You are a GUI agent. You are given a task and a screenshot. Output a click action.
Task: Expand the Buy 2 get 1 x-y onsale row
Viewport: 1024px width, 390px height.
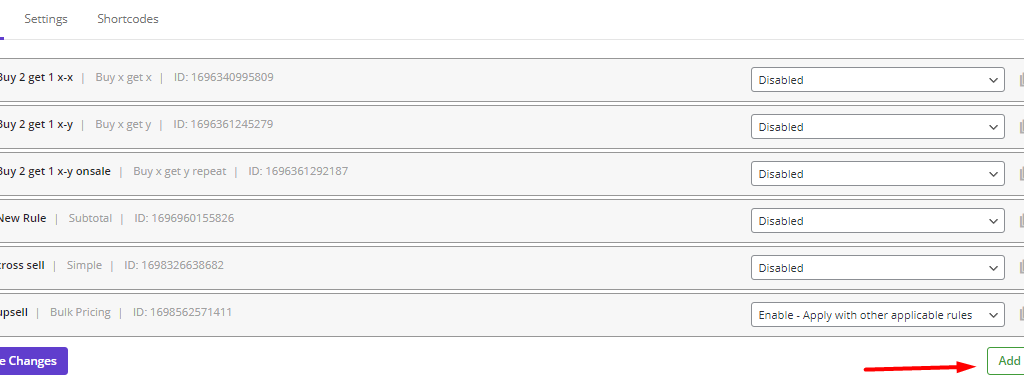512,174
